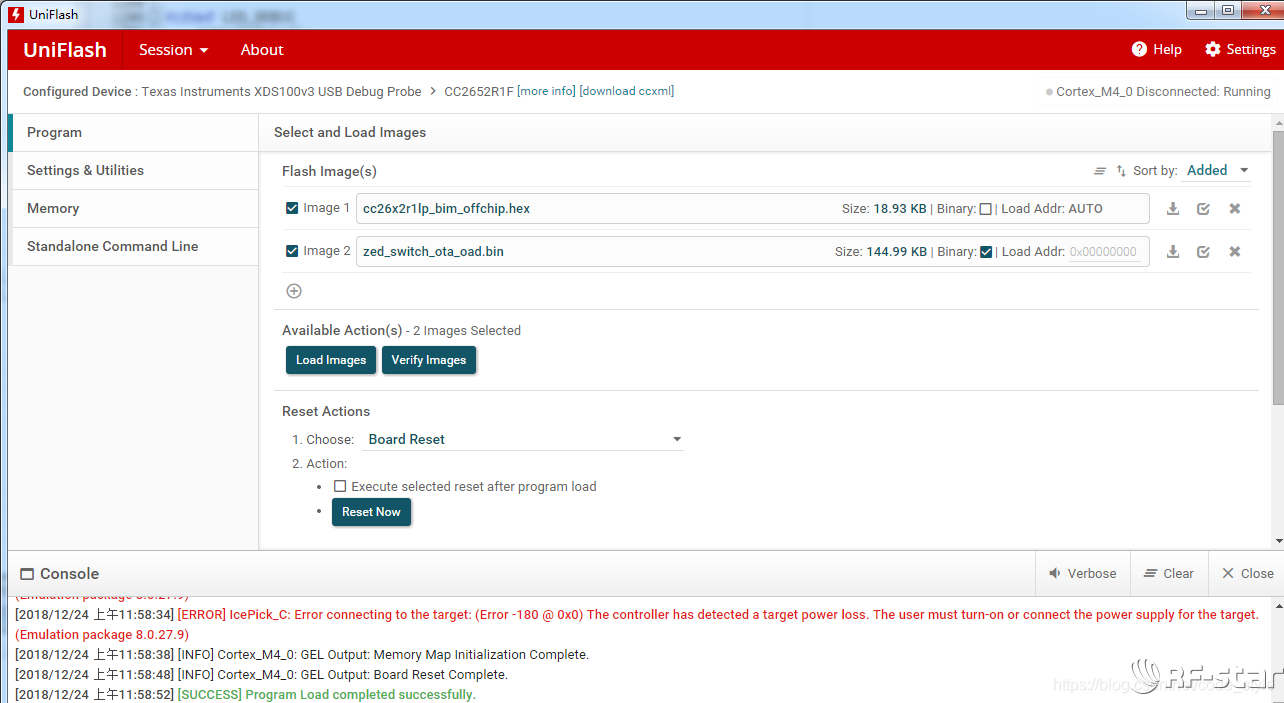
Task: Click the download ccxml link
Action: pyautogui.click(x=627, y=91)
